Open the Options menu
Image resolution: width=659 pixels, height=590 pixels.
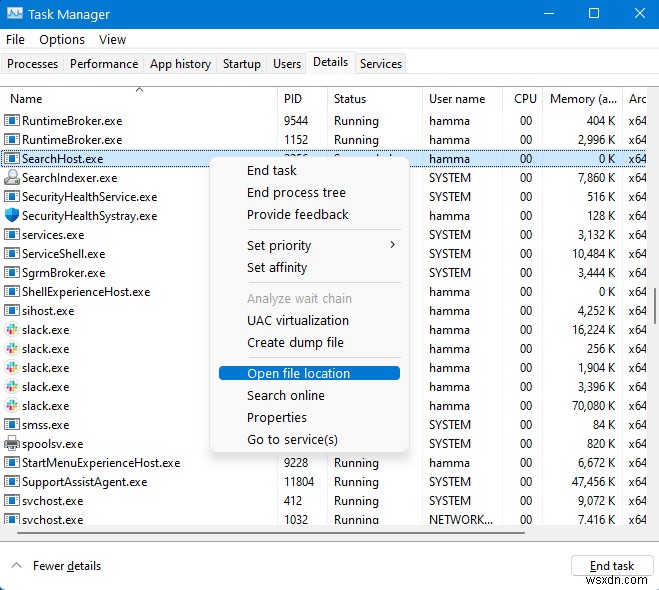[62, 40]
